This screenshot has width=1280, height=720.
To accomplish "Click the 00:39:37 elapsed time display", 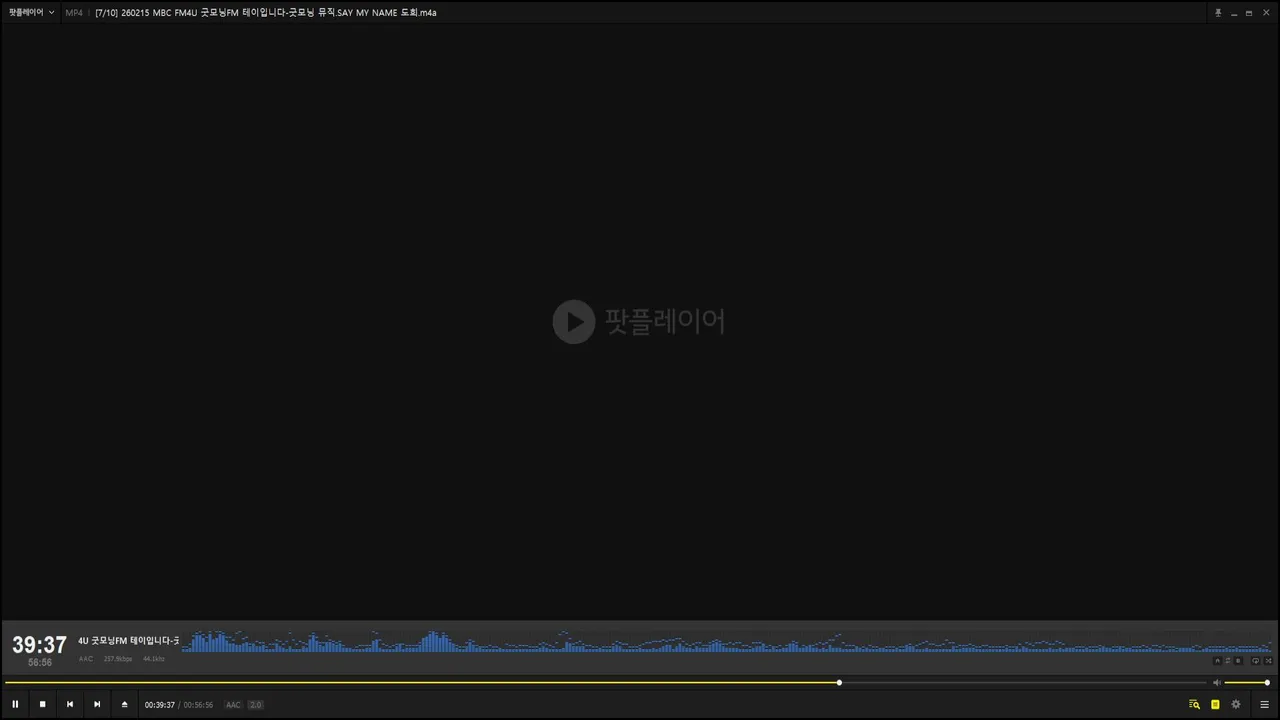I will coord(160,705).
